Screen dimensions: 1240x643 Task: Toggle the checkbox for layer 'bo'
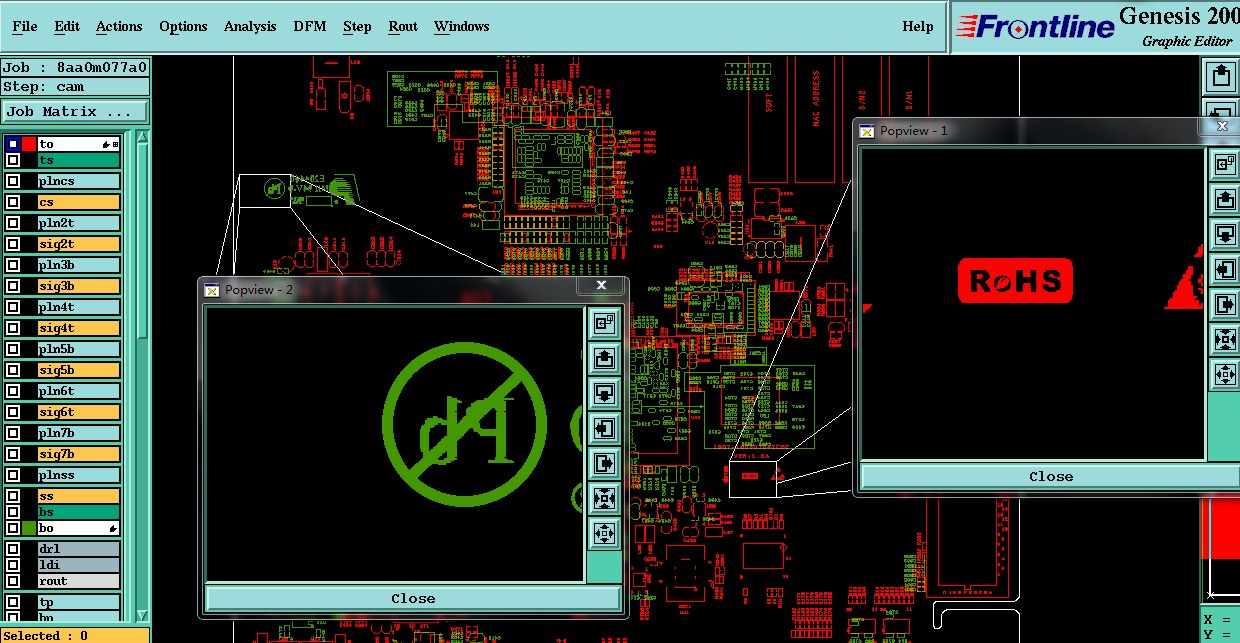(x=13, y=528)
